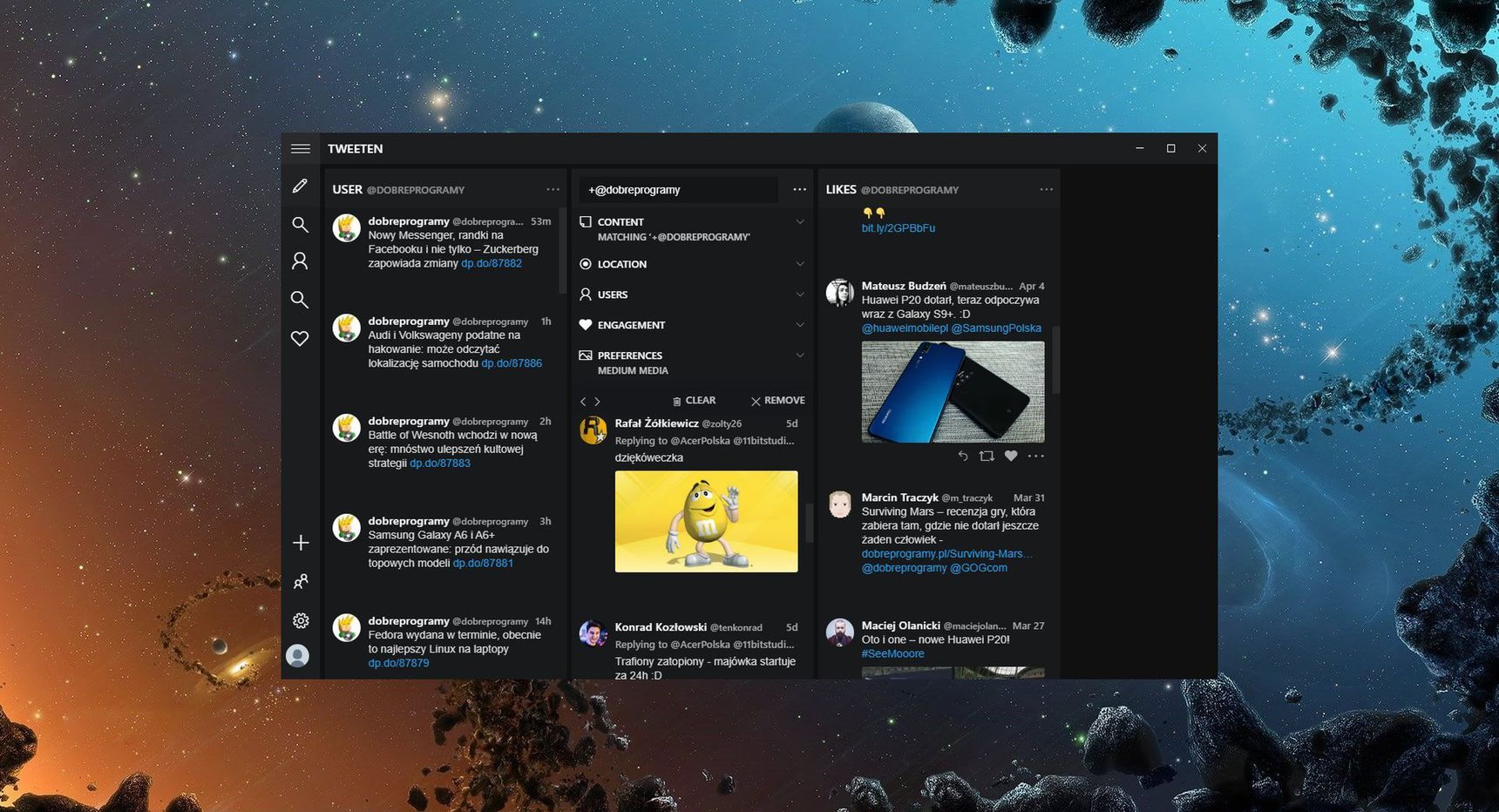This screenshot has width=1499, height=812.
Task: Click Rafał Żółkiewicz profile avatar
Action: [x=593, y=430]
